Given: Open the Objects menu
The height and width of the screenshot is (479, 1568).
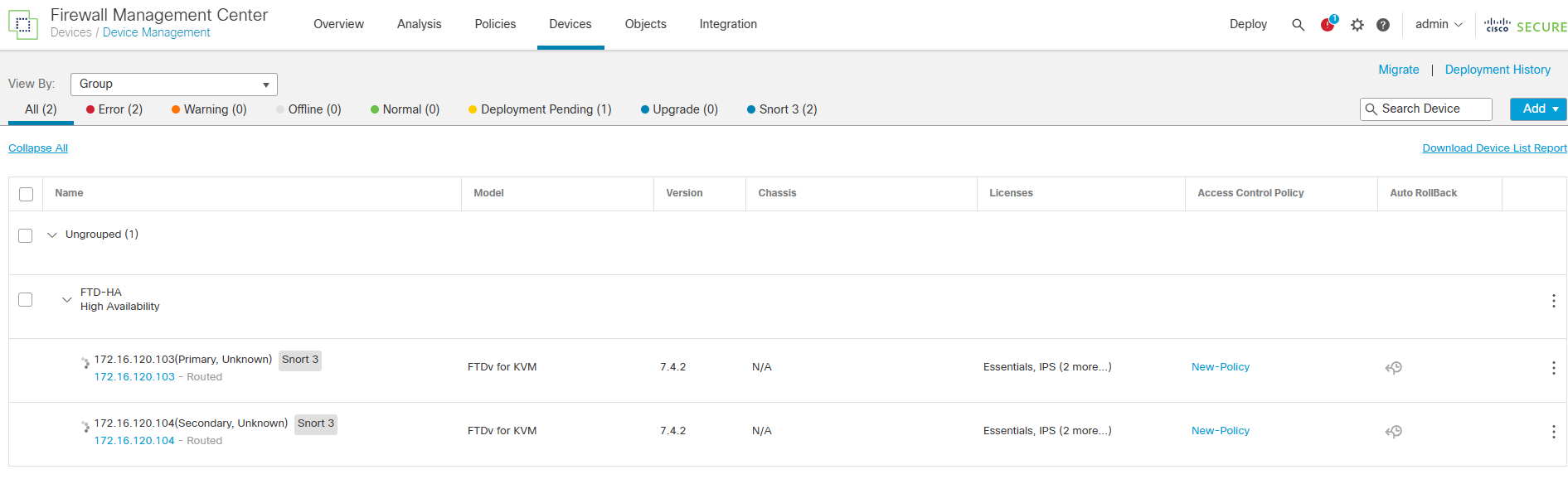Looking at the screenshot, I should click(646, 24).
